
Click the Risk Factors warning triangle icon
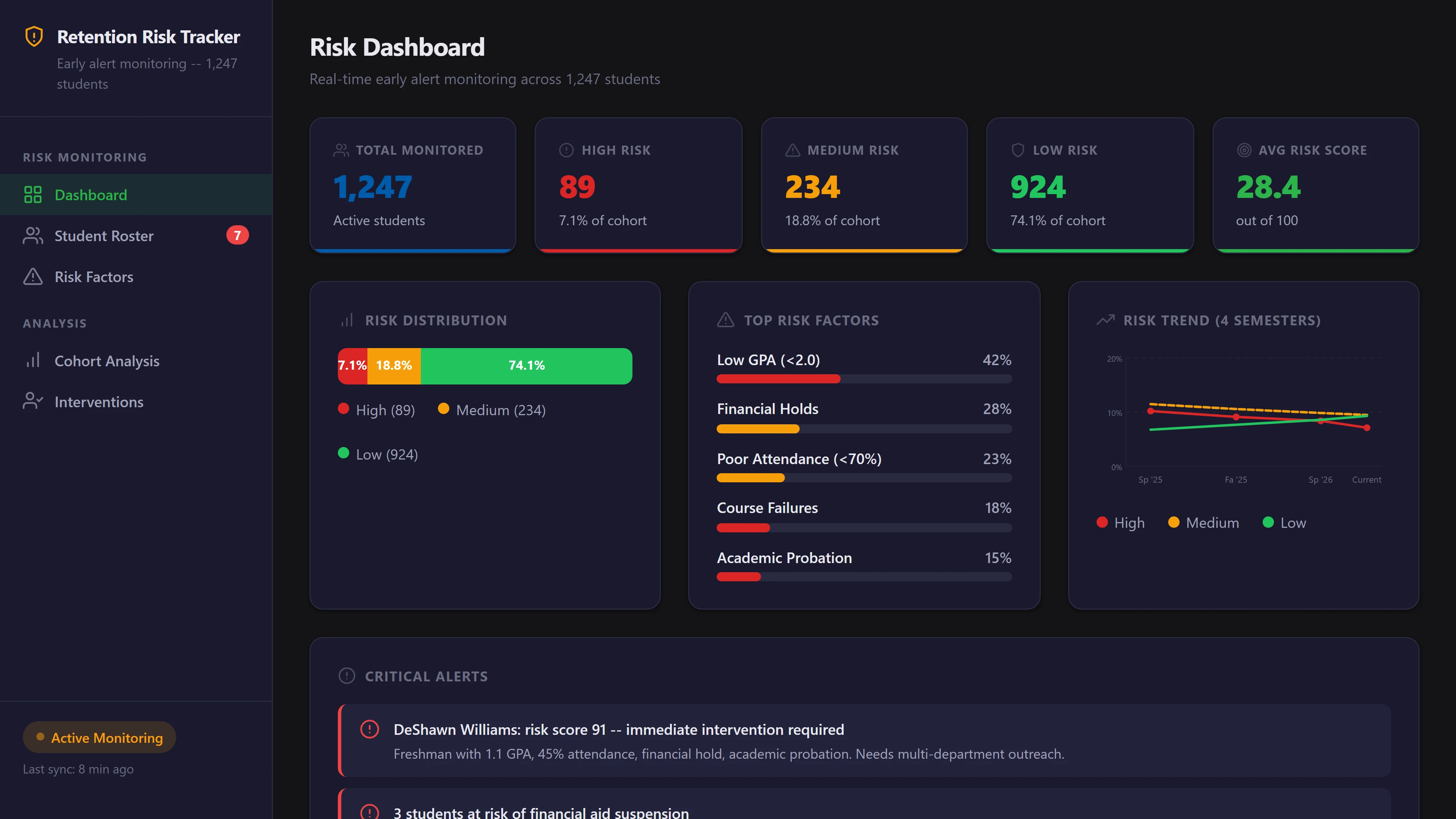pyautogui.click(x=33, y=276)
